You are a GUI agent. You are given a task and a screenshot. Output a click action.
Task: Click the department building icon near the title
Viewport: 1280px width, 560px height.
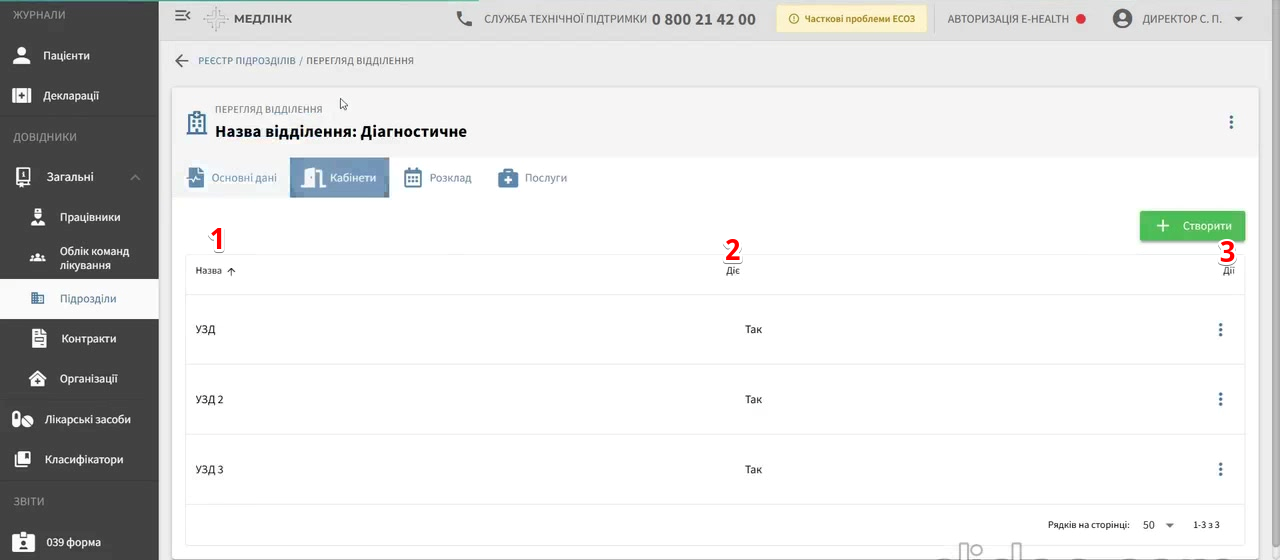click(x=197, y=123)
